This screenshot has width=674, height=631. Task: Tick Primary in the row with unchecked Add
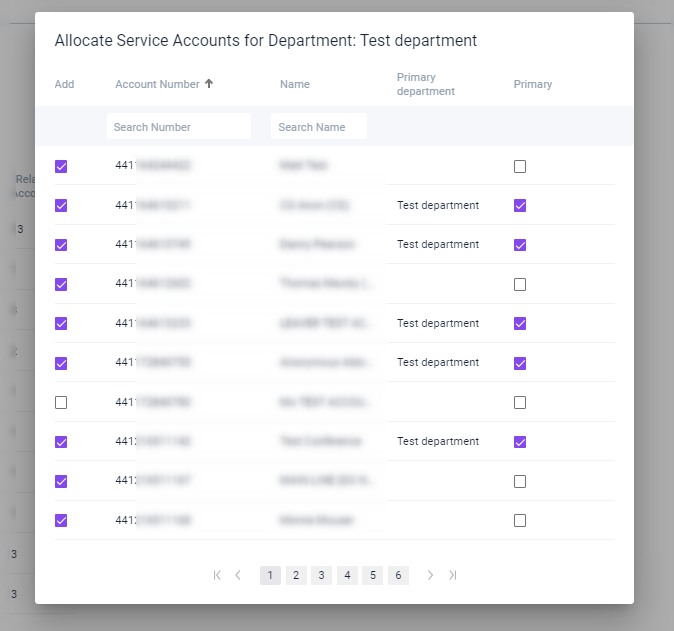(x=520, y=402)
